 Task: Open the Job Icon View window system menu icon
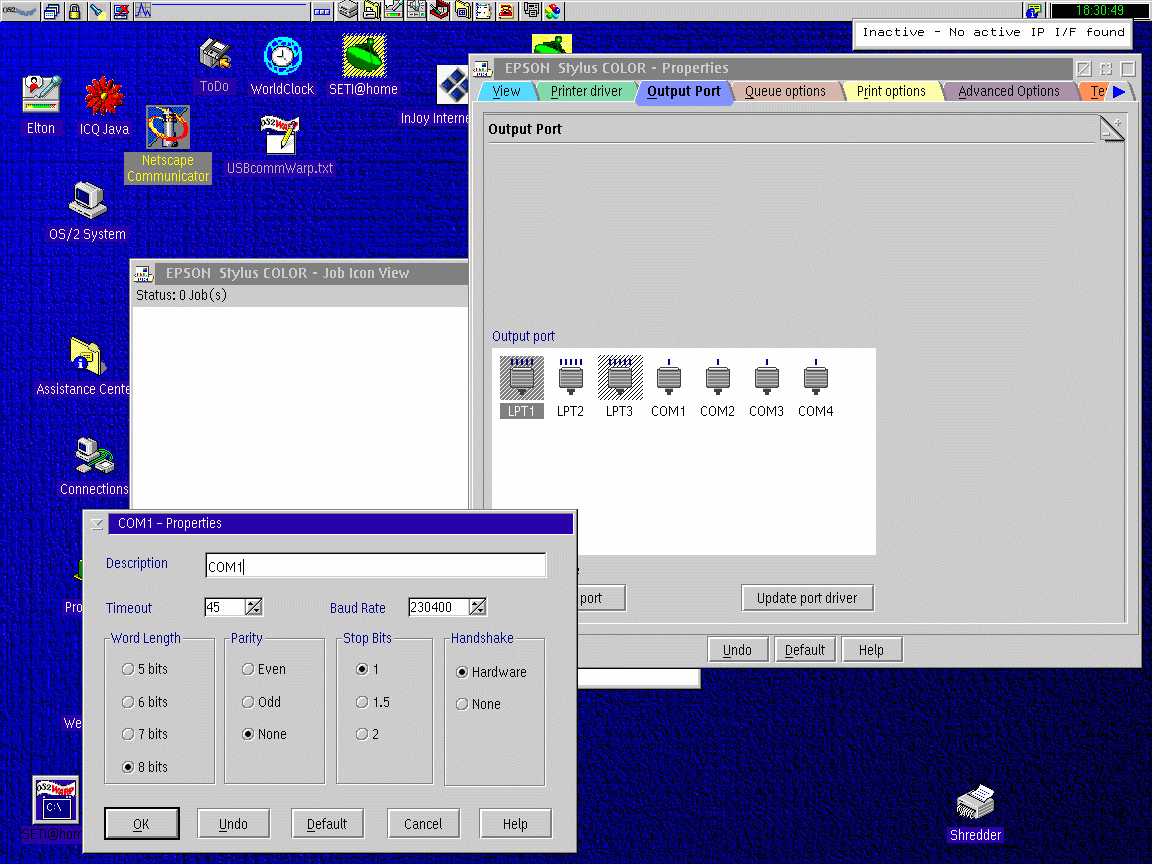pos(143,274)
